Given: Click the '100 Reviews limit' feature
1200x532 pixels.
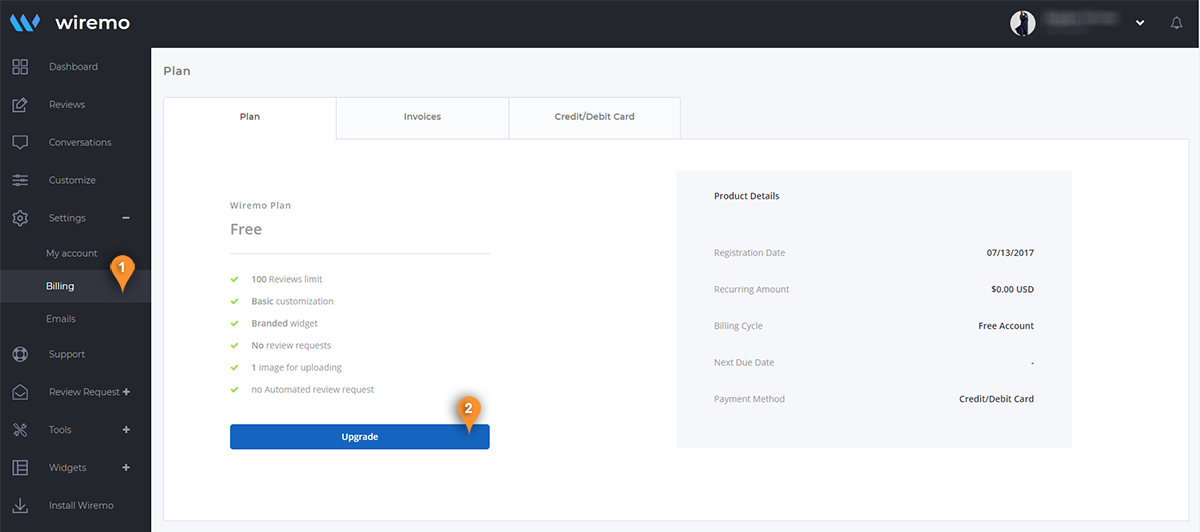Looking at the screenshot, I should tap(287, 279).
